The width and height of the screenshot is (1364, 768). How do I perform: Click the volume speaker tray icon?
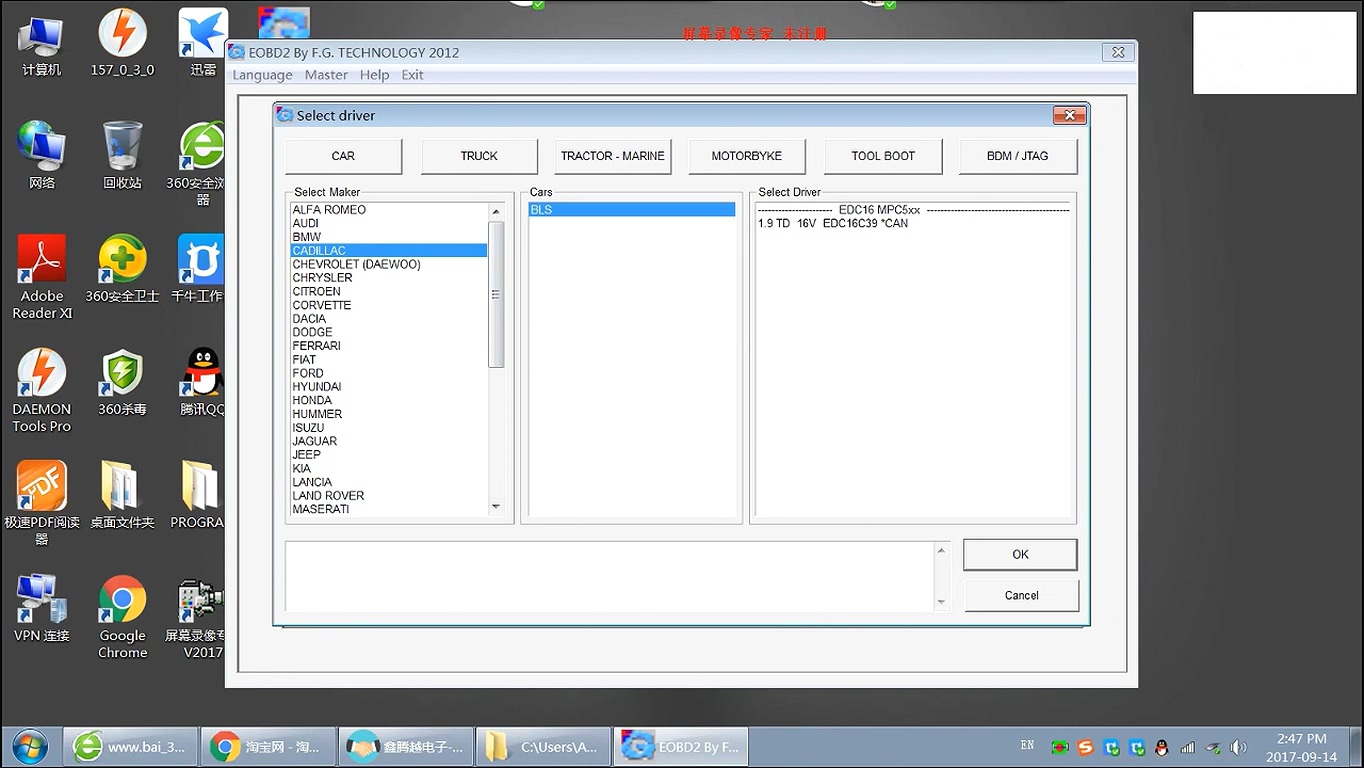click(x=1238, y=747)
